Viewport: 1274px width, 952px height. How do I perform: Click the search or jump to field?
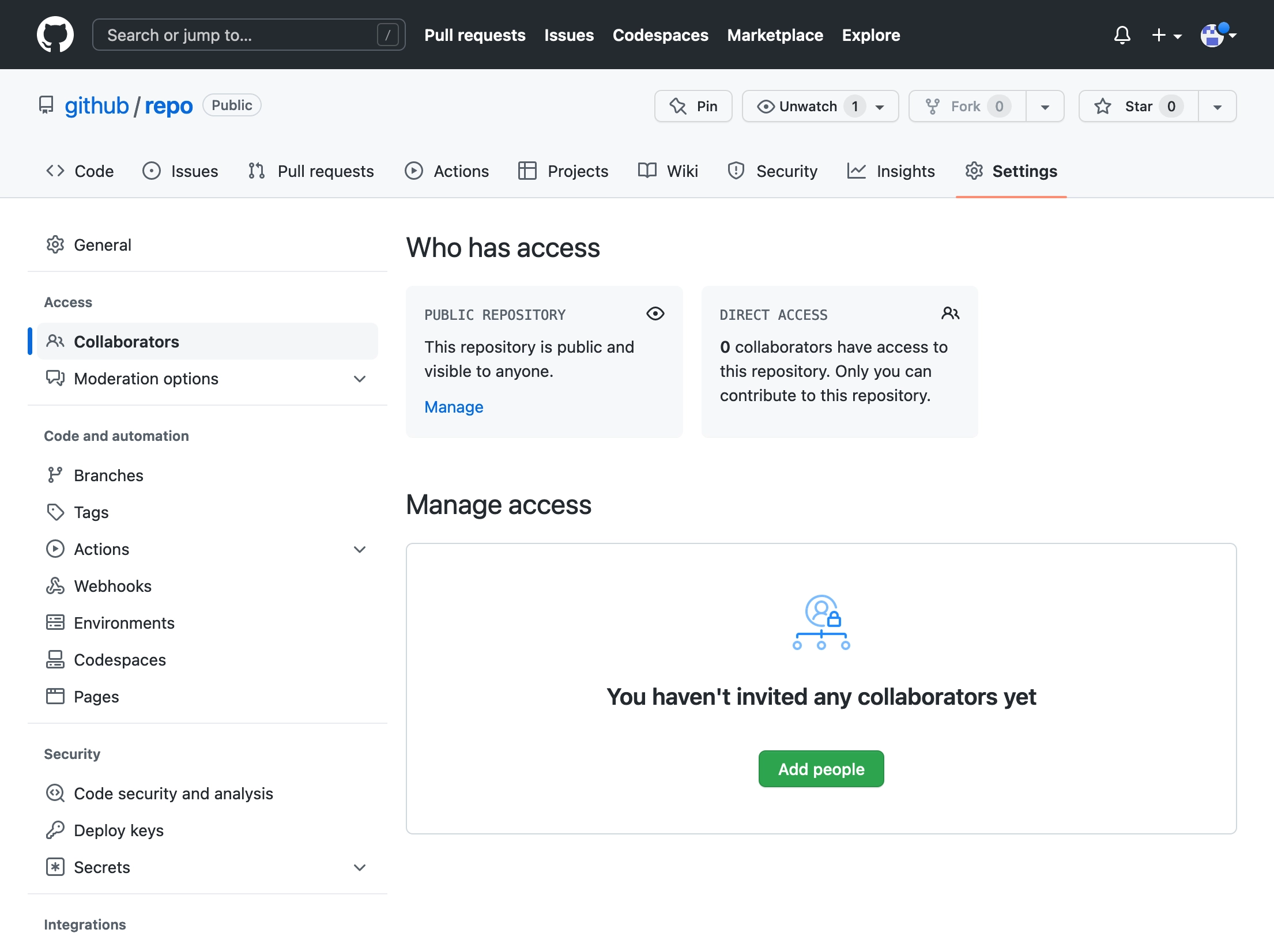(x=248, y=35)
